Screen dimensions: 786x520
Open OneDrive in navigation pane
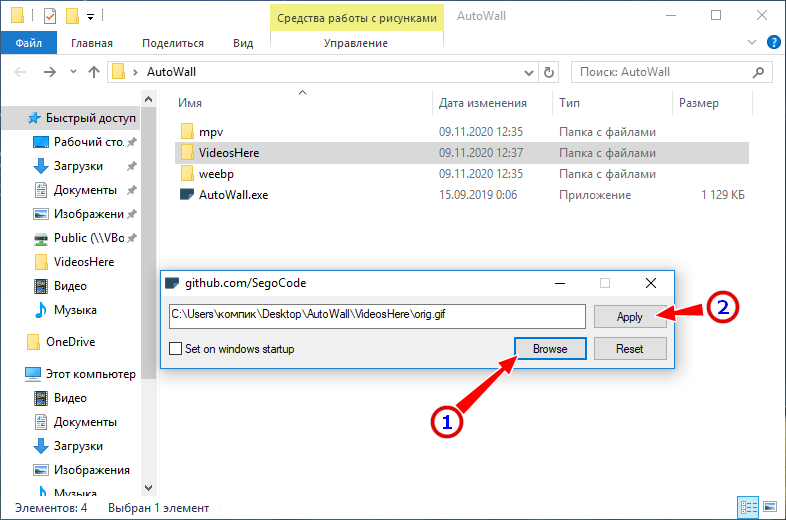point(71,342)
